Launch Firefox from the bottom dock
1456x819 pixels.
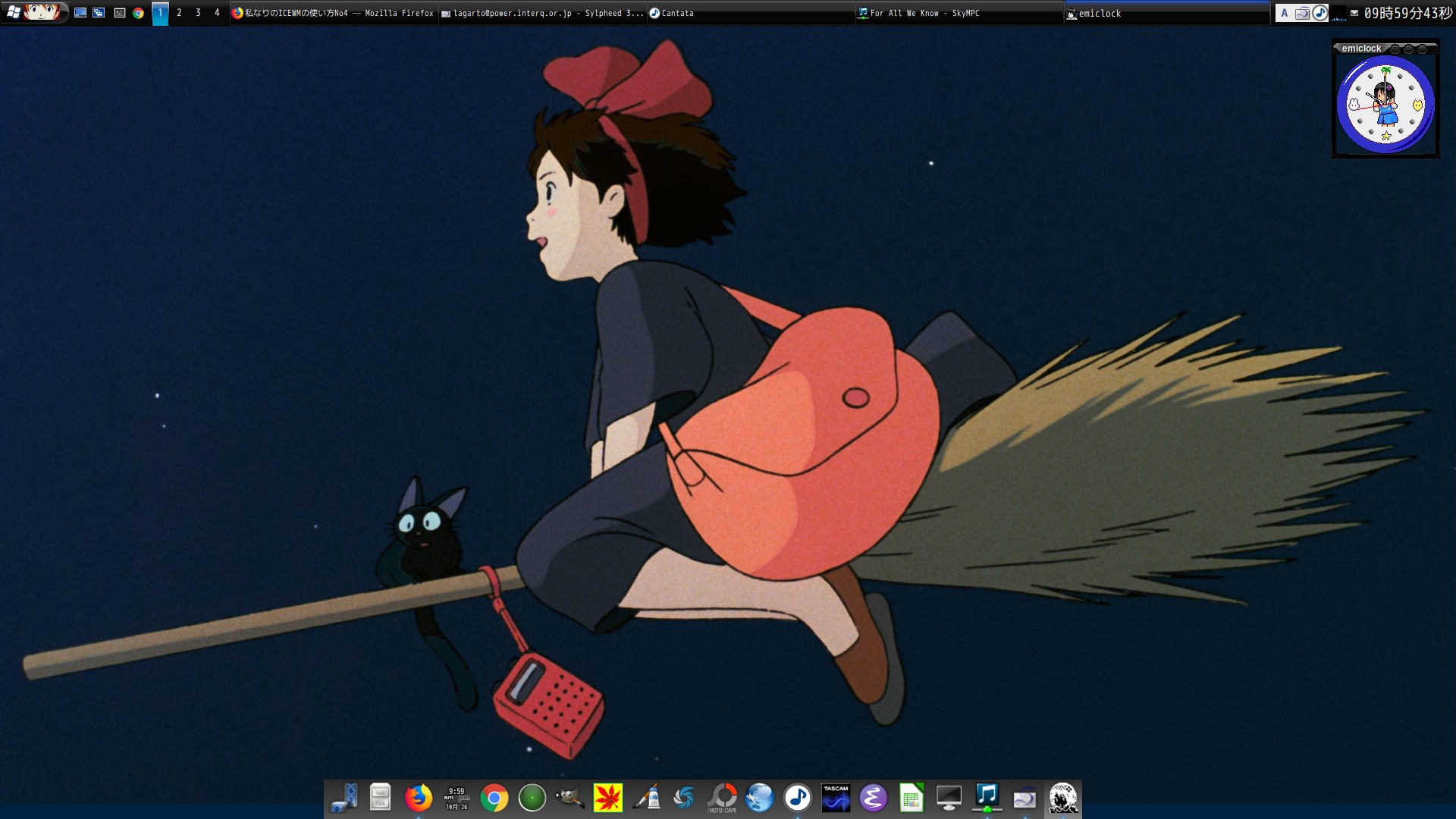click(418, 798)
